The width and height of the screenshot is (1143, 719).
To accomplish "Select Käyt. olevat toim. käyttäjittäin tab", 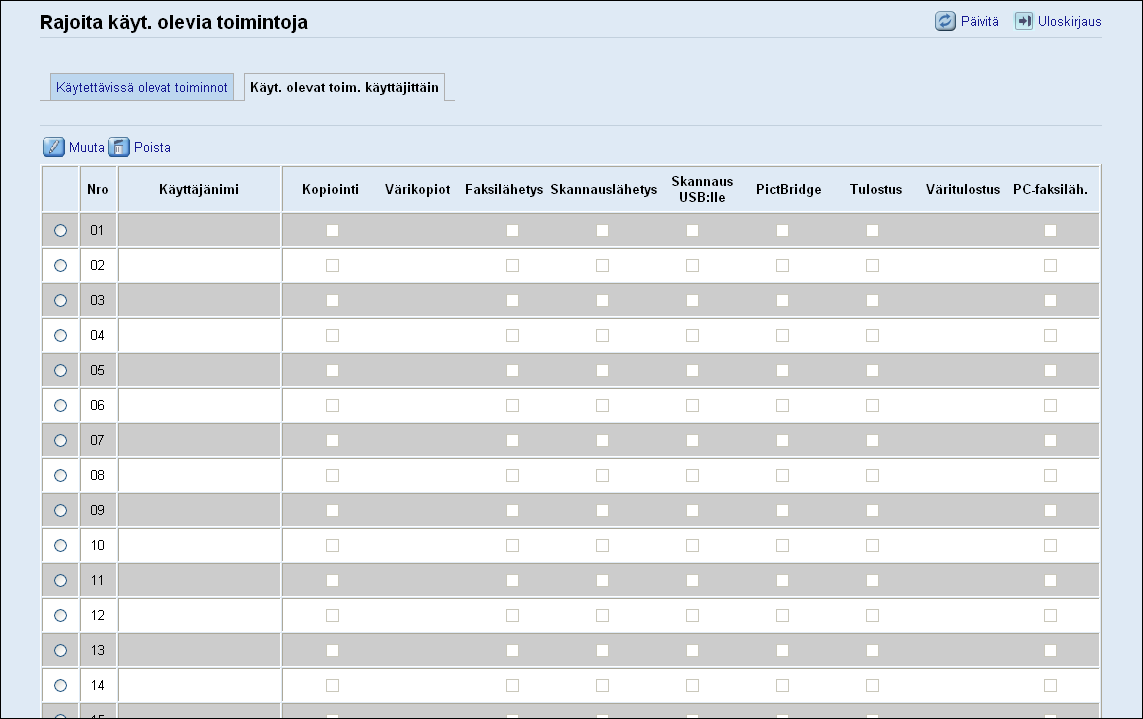I will point(344,87).
